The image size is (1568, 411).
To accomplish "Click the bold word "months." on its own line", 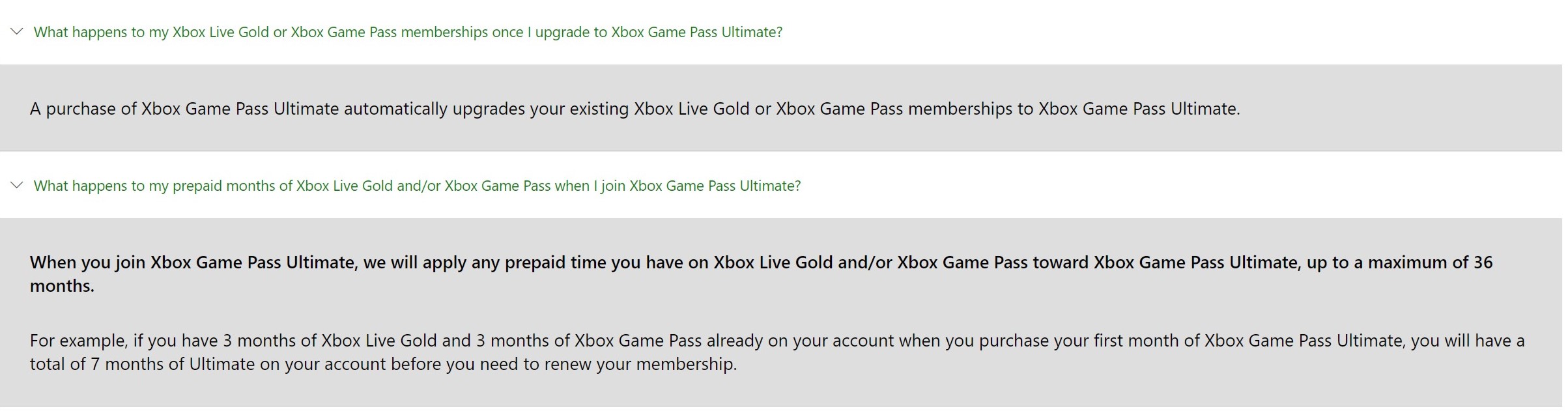I will 62,286.
